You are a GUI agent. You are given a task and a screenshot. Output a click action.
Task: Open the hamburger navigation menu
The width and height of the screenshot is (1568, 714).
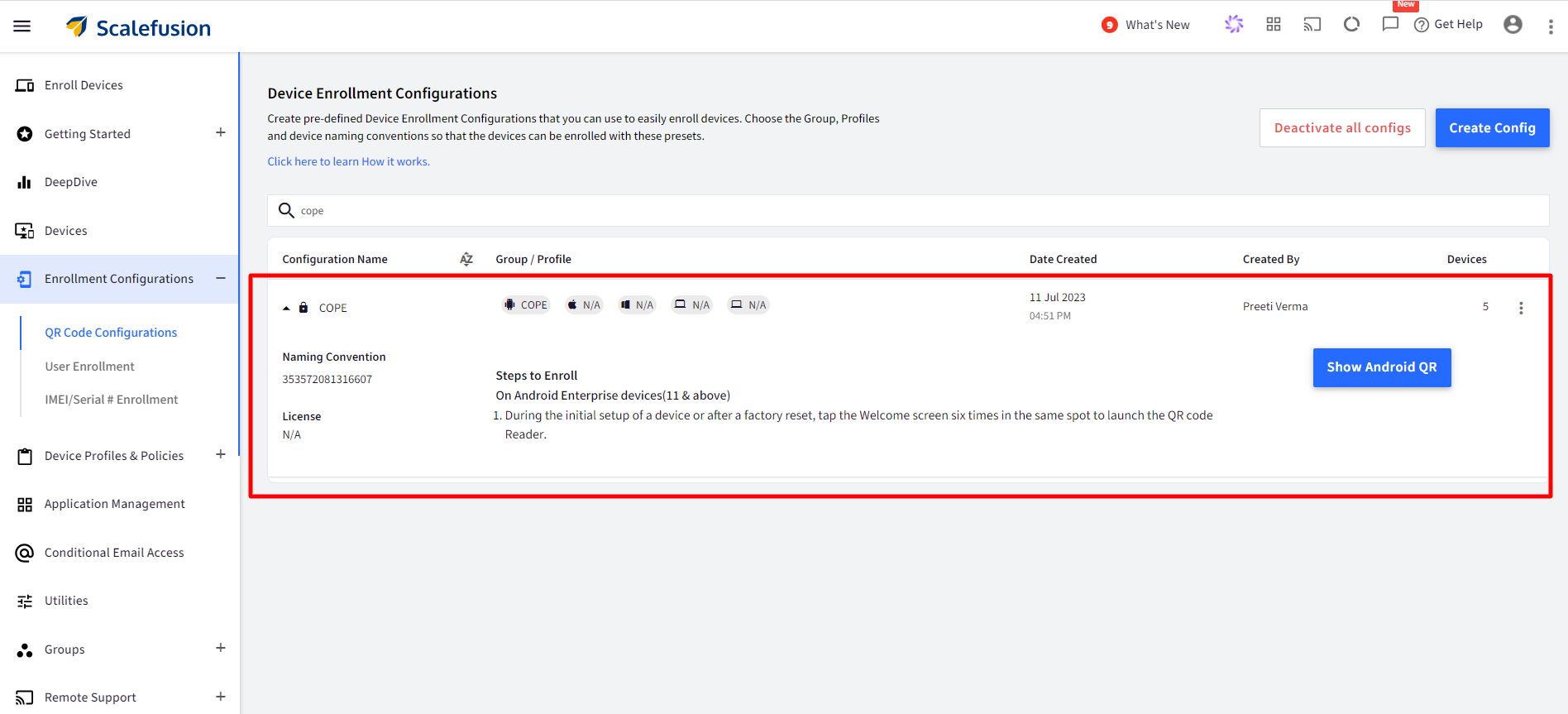[x=22, y=26]
